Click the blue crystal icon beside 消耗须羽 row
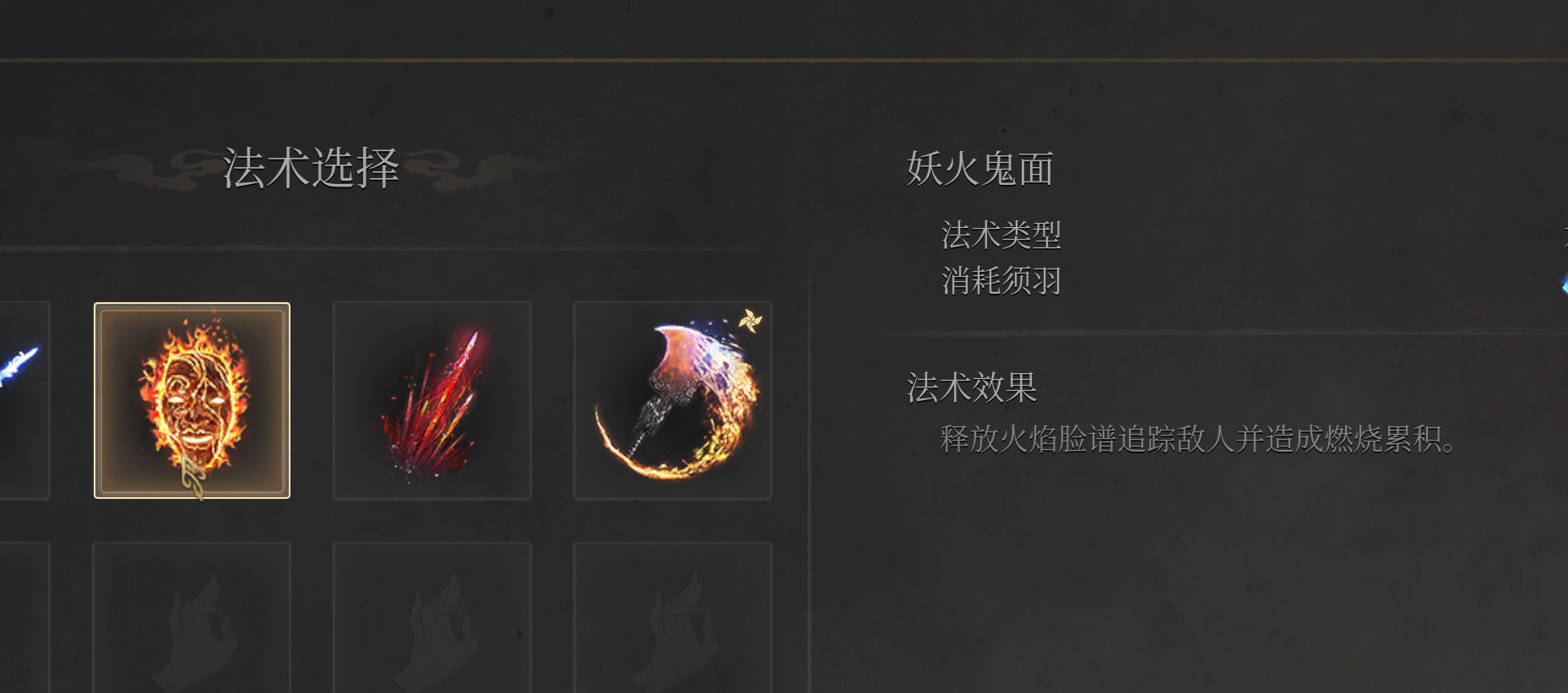The height and width of the screenshot is (693, 1568). [1565, 285]
